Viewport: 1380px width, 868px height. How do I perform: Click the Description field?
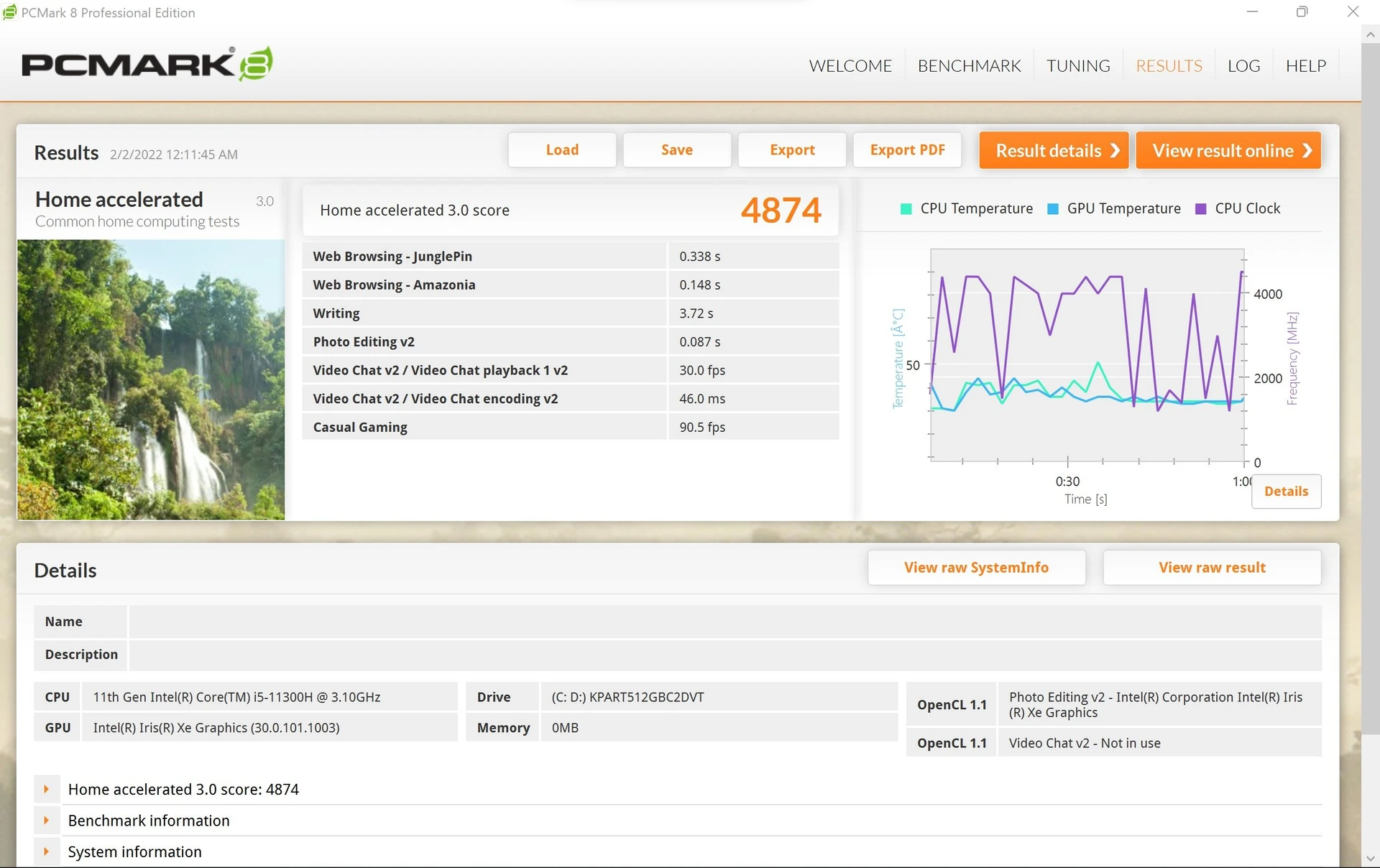(725, 655)
